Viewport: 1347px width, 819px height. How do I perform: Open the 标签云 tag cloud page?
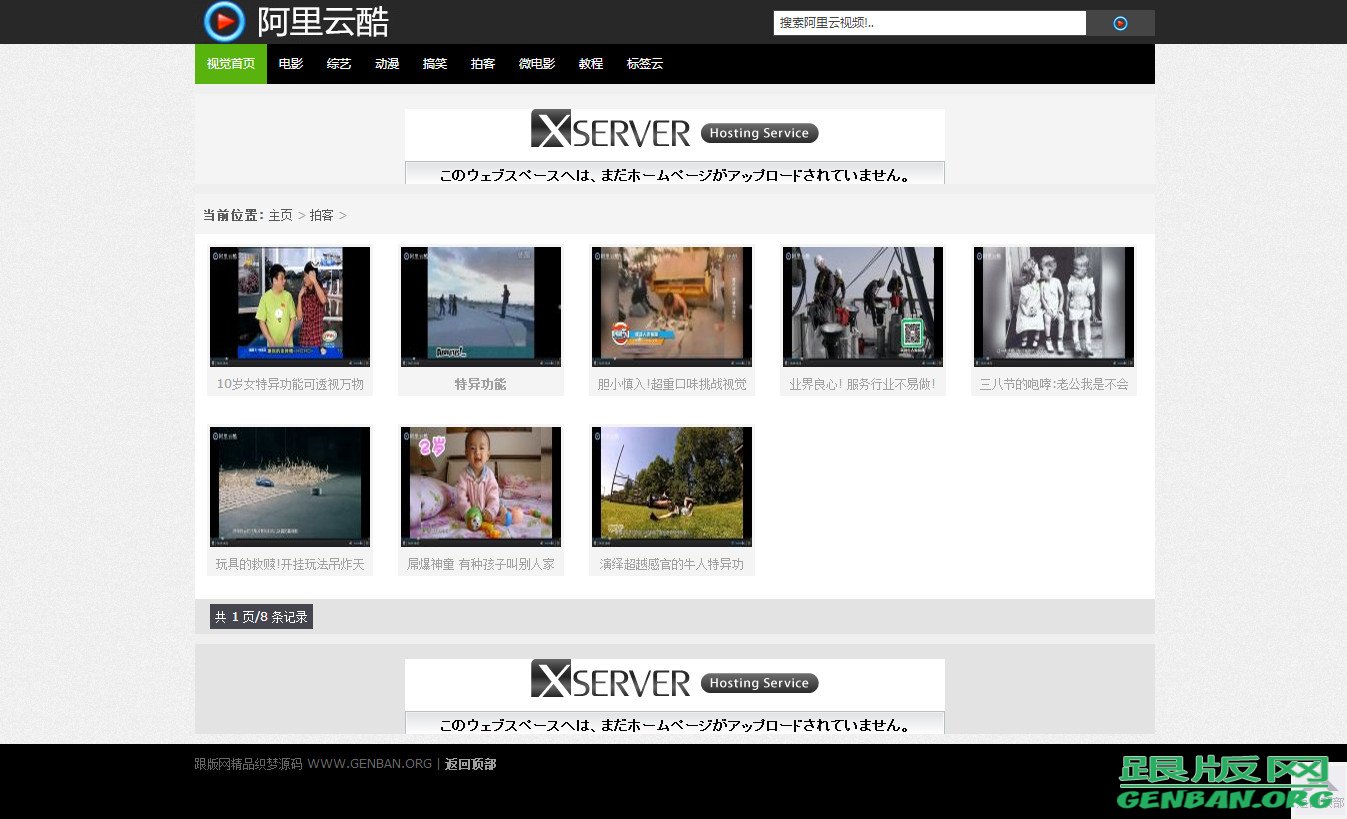click(x=645, y=64)
